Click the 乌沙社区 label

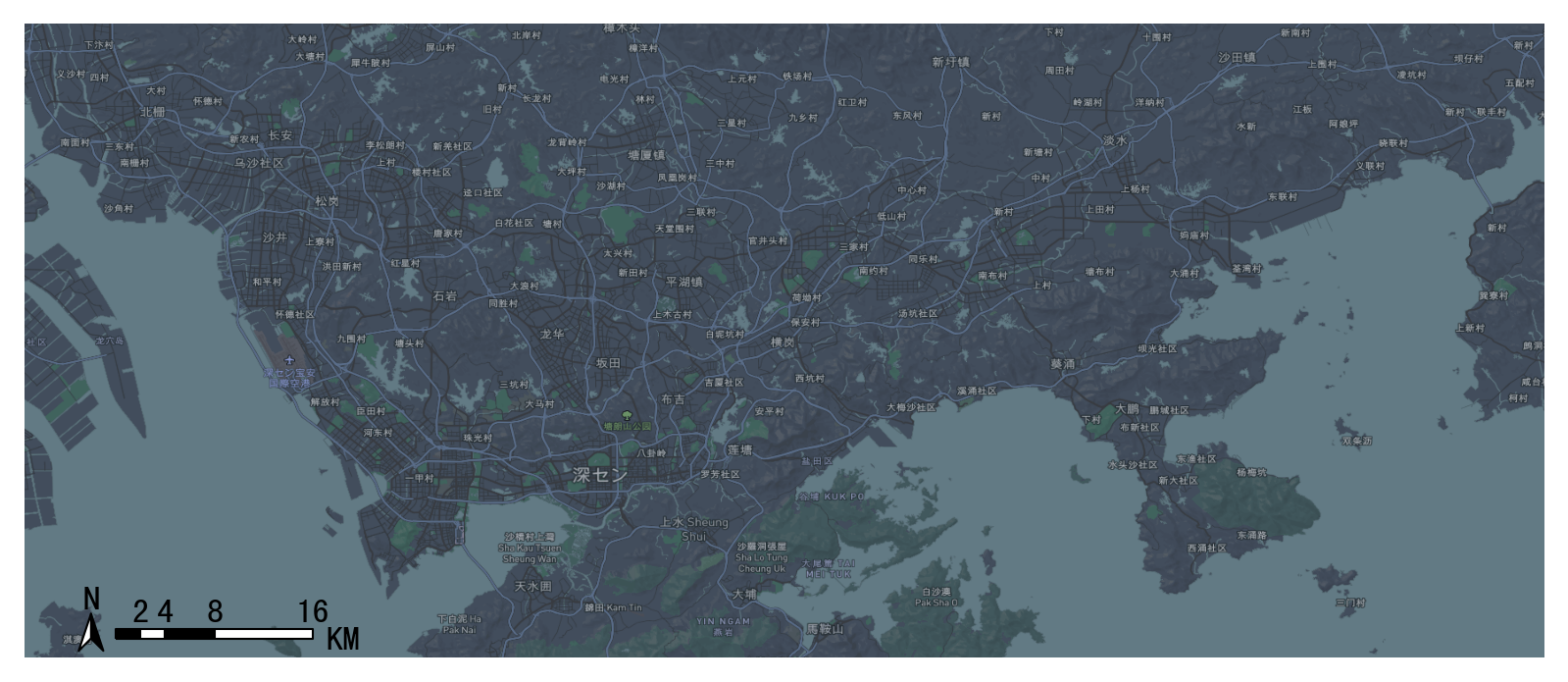click(x=259, y=163)
